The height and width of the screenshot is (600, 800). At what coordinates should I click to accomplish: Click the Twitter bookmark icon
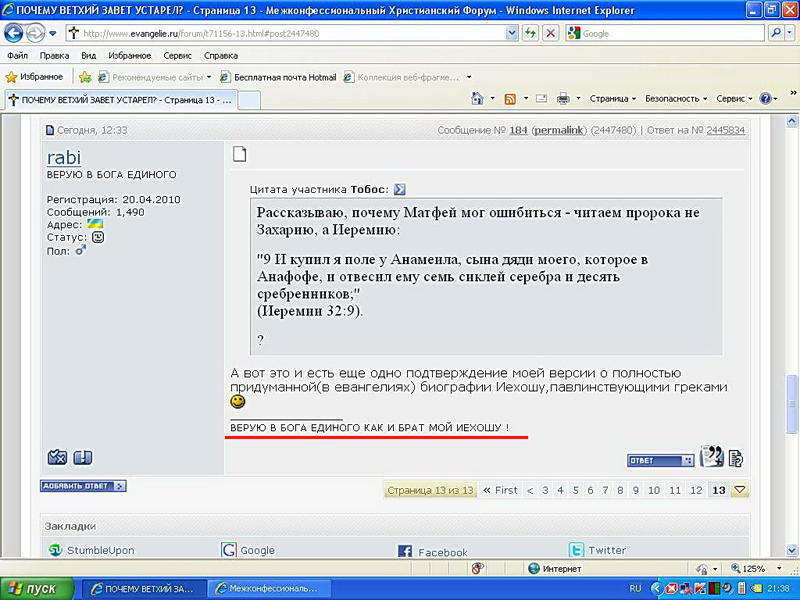click(576, 550)
